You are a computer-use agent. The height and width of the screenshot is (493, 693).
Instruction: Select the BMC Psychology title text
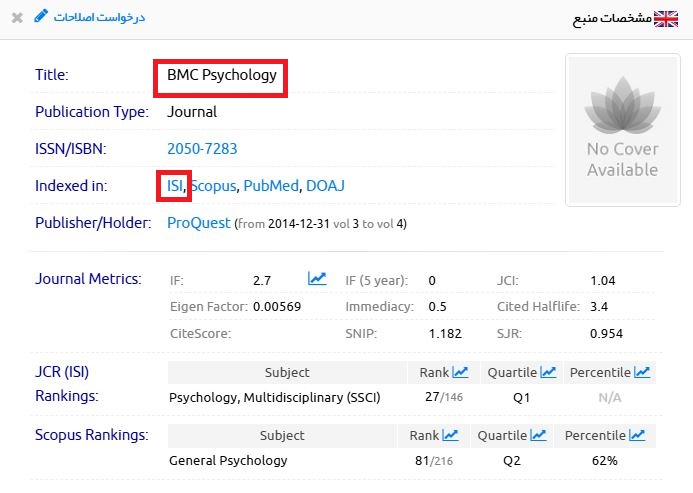[221, 76]
